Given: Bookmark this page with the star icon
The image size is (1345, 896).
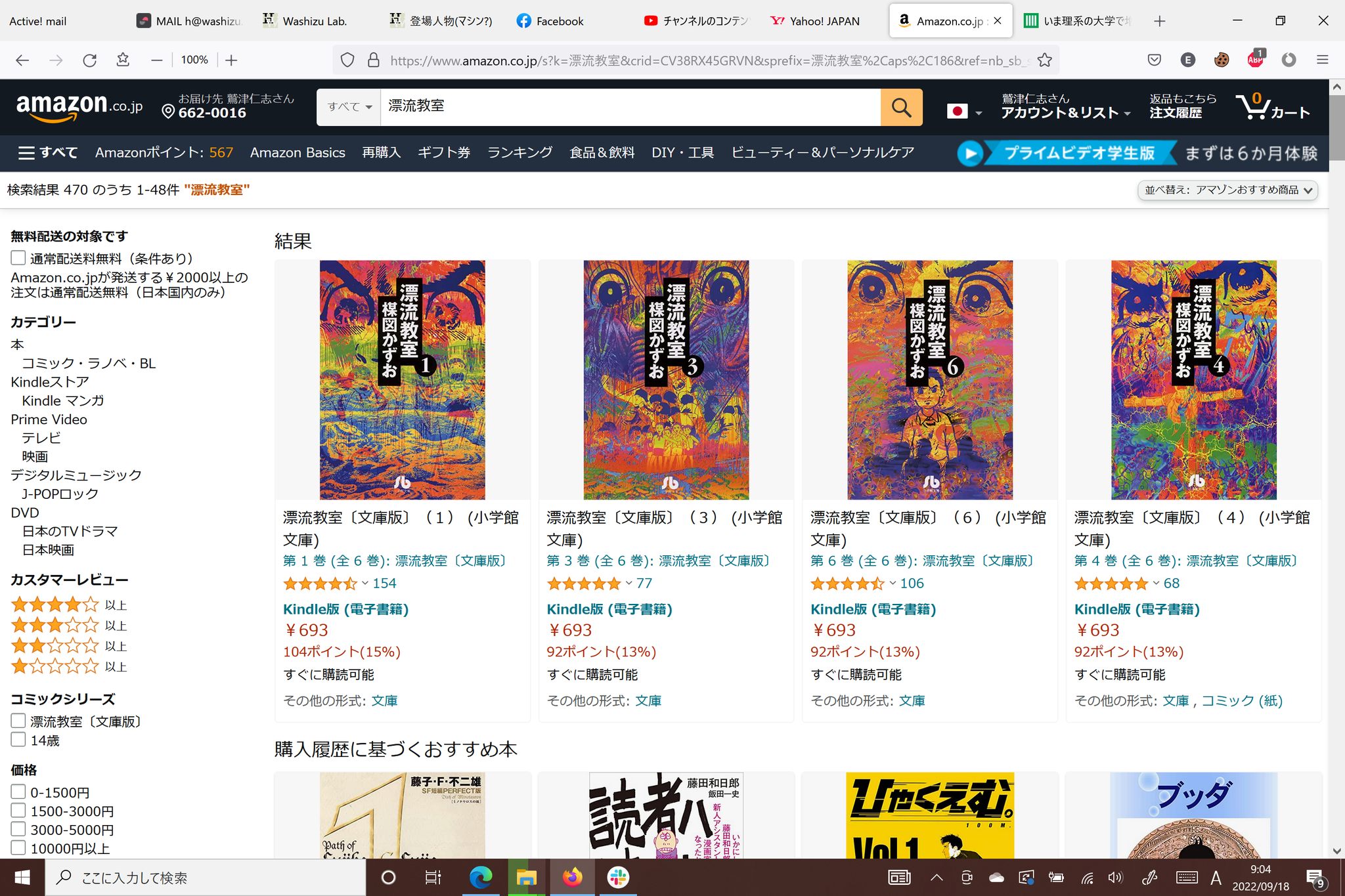Looking at the screenshot, I should (1044, 60).
